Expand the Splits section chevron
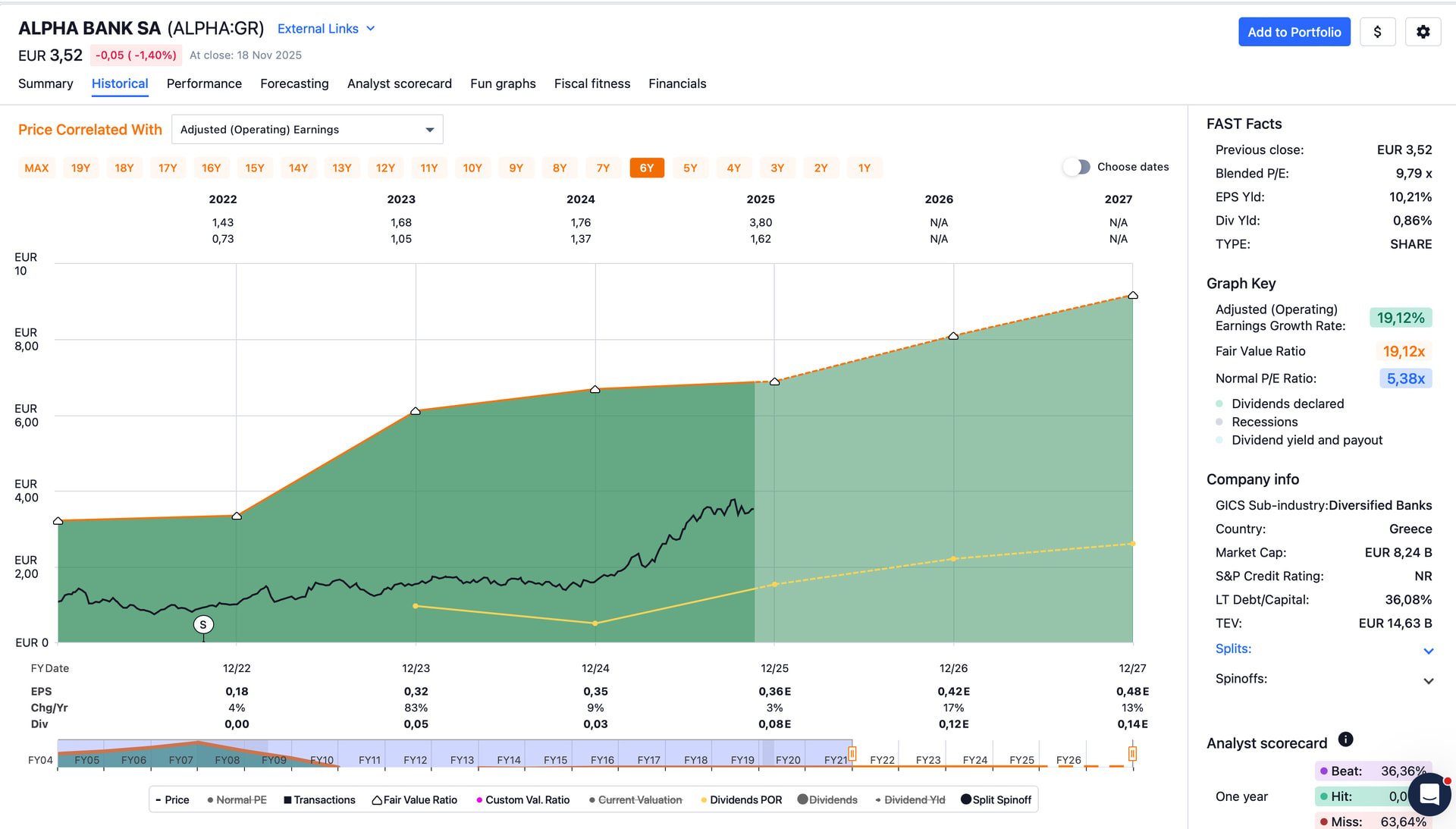The height and width of the screenshot is (829, 1456). click(x=1429, y=651)
